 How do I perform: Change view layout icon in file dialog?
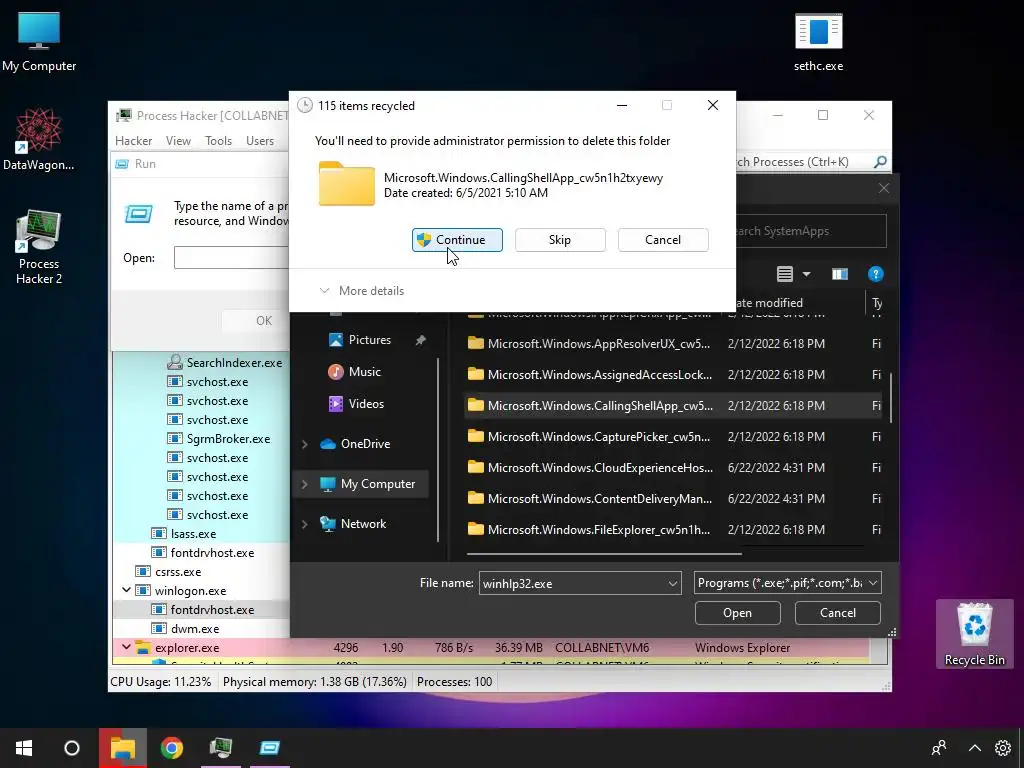[785, 274]
